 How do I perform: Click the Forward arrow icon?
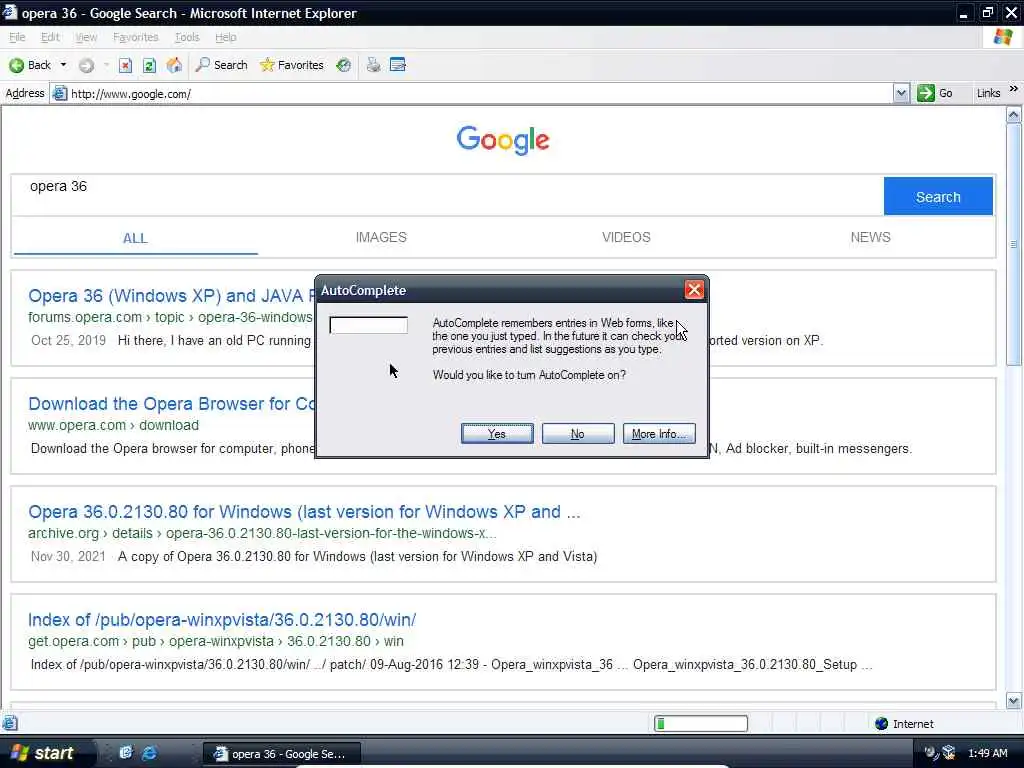click(x=86, y=65)
